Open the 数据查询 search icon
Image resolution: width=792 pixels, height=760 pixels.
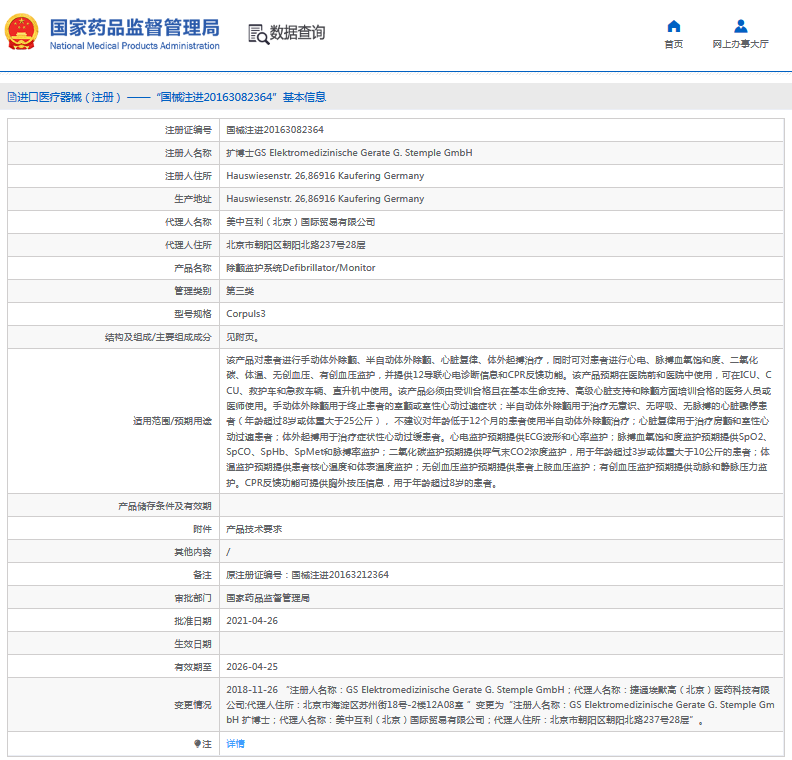pyautogui.click(x=258, y=34)
